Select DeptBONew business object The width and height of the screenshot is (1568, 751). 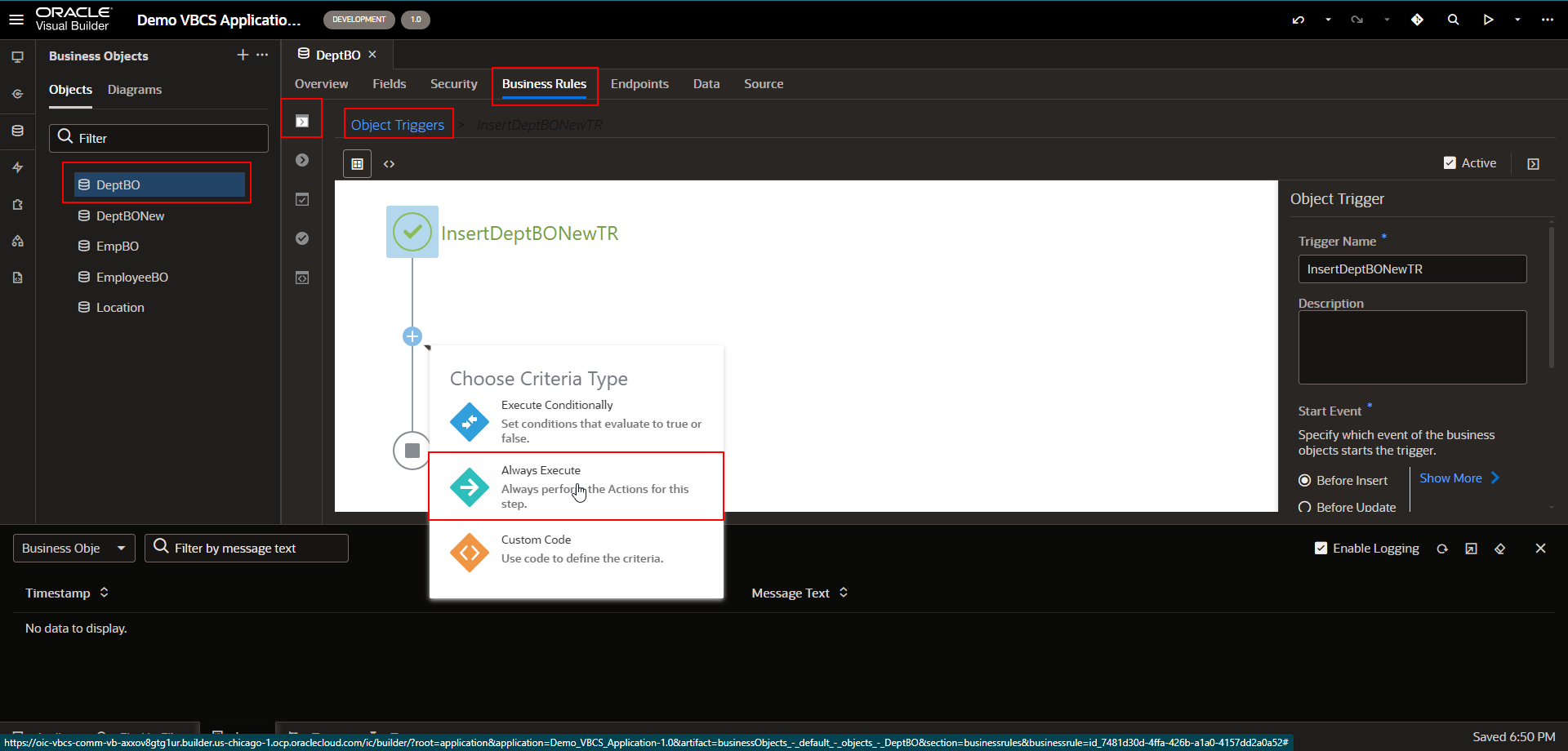[130, 216]
